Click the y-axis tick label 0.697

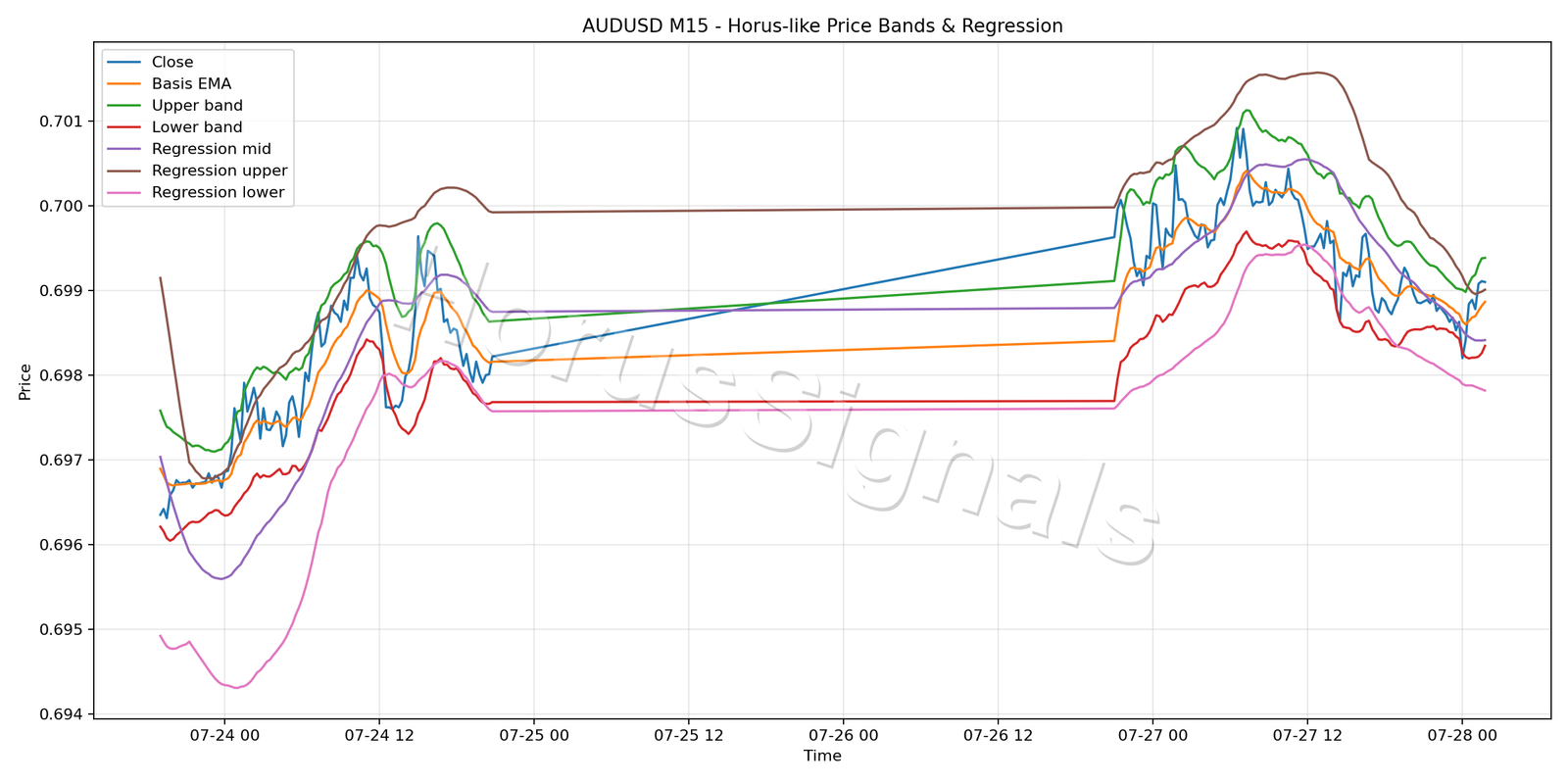[x=61, y=461]
